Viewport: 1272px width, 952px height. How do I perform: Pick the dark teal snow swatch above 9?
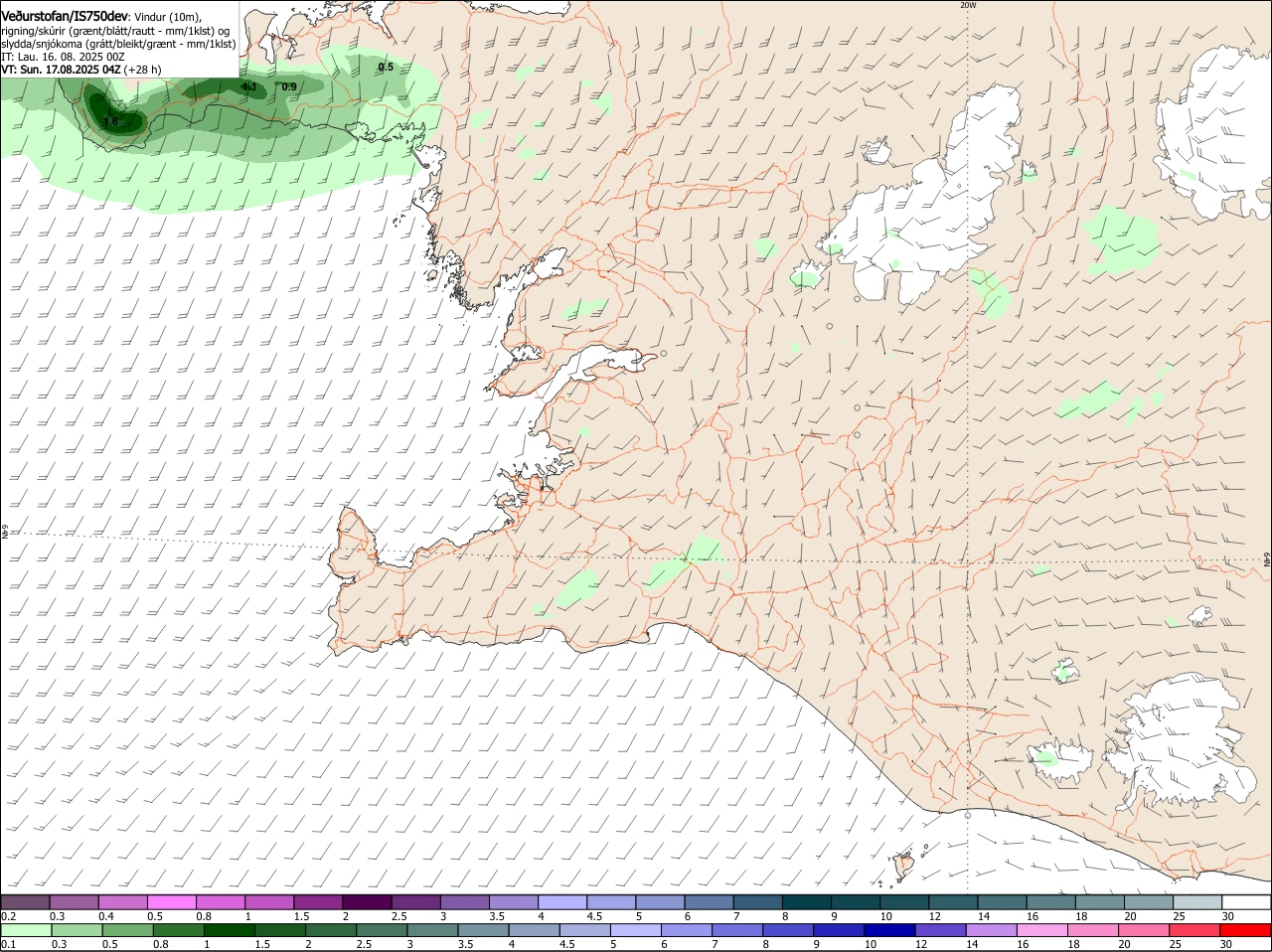pos(856,901)
